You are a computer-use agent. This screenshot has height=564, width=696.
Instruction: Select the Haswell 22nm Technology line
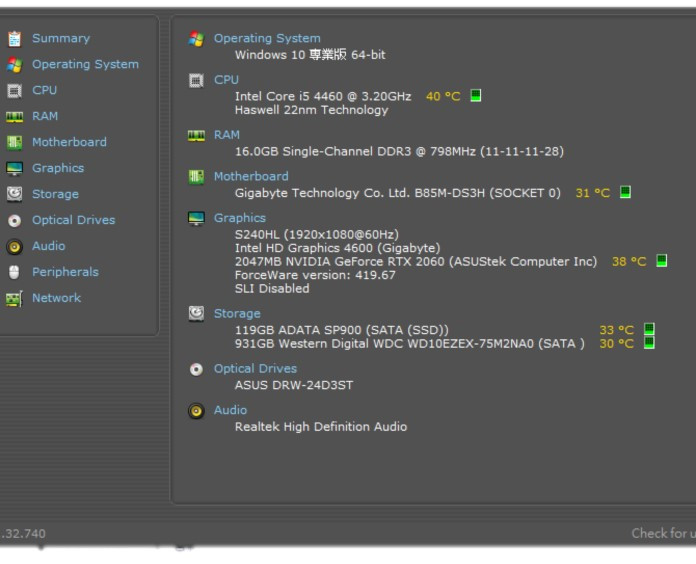click(312, 110)
